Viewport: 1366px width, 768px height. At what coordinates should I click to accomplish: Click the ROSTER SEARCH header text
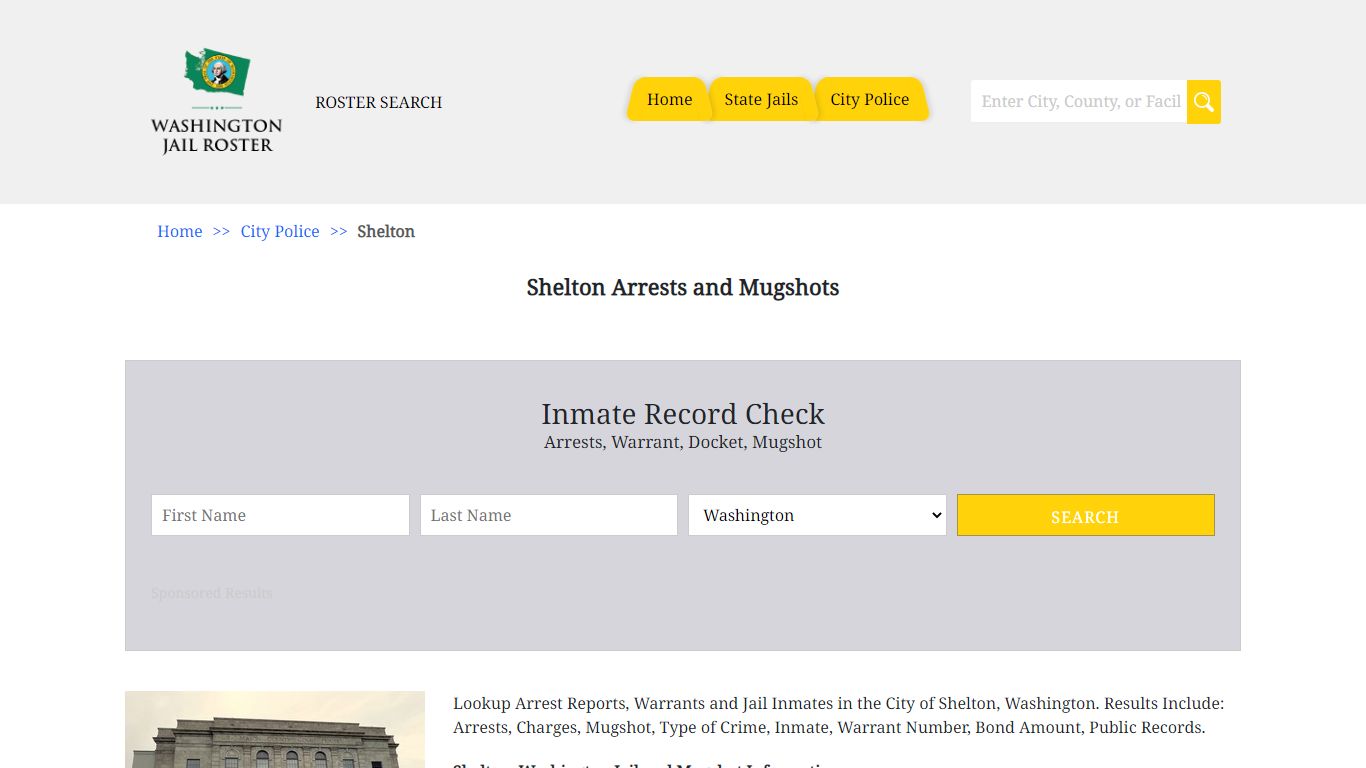coord(379,102)
